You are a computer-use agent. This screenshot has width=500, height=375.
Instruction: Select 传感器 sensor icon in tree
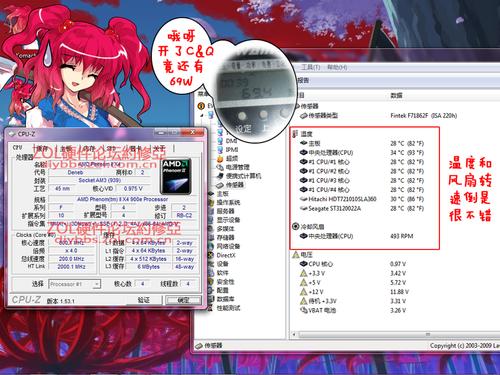220,185
